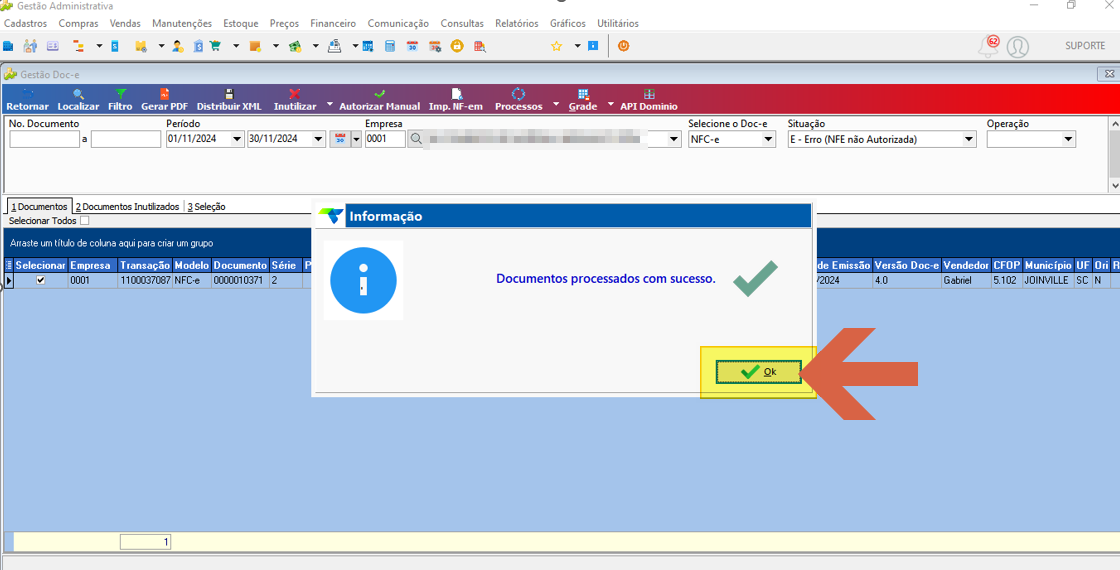Open the cash register toolbar icon
The image size is (1120, 570).
click(x=334, y=46)
